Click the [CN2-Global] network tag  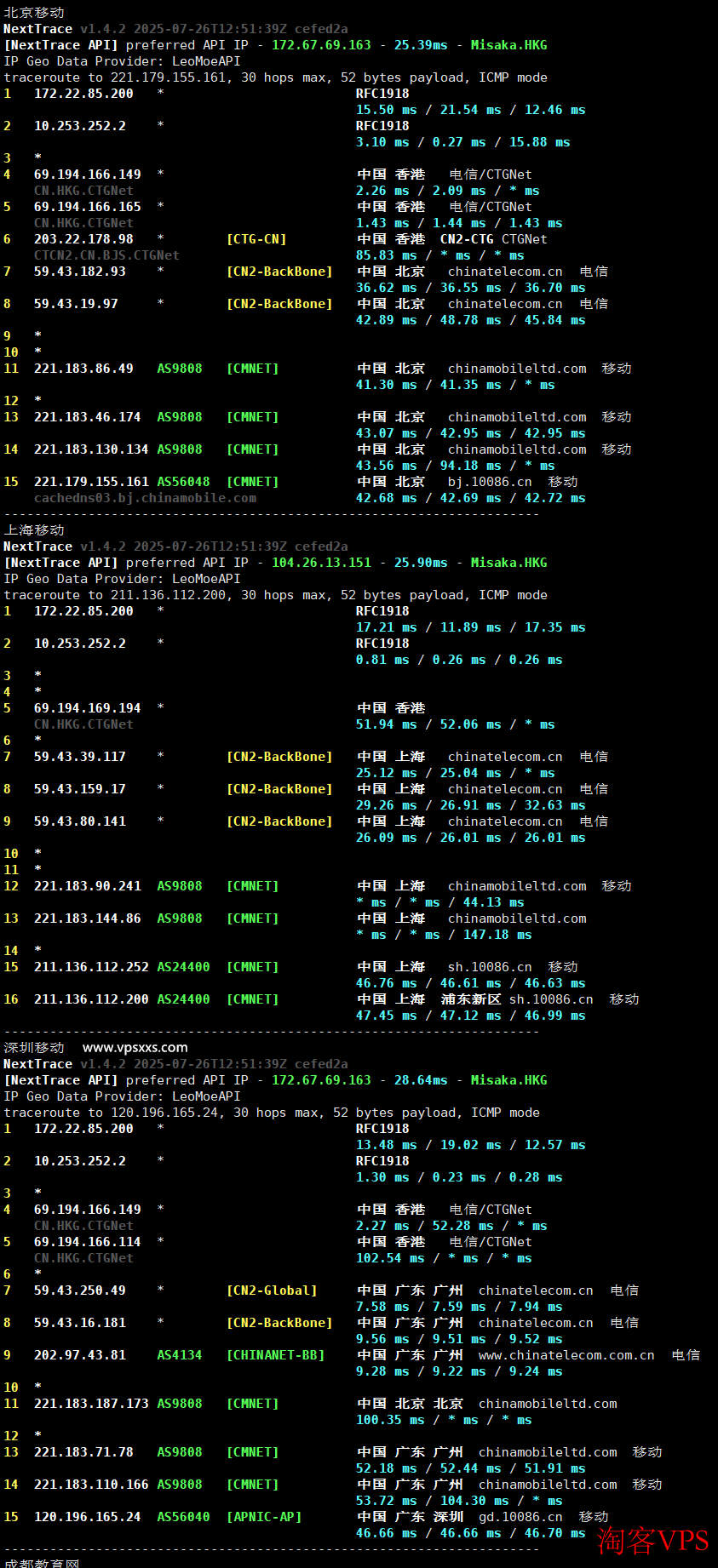tap(272, 1290)
